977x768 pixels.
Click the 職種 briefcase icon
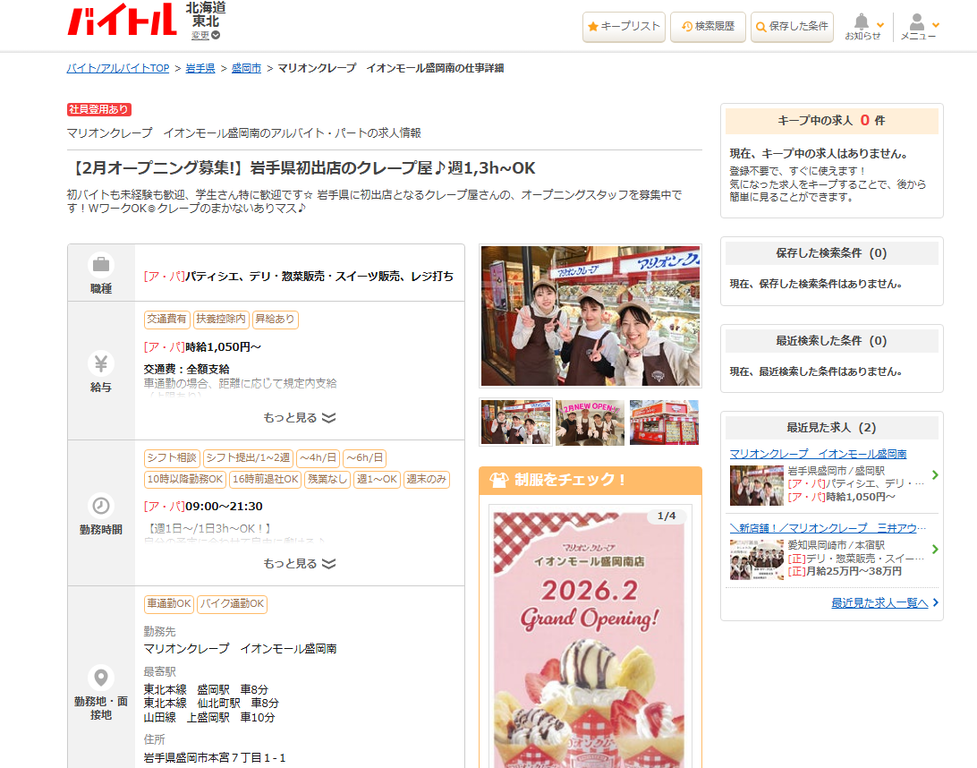click(101, 265)
